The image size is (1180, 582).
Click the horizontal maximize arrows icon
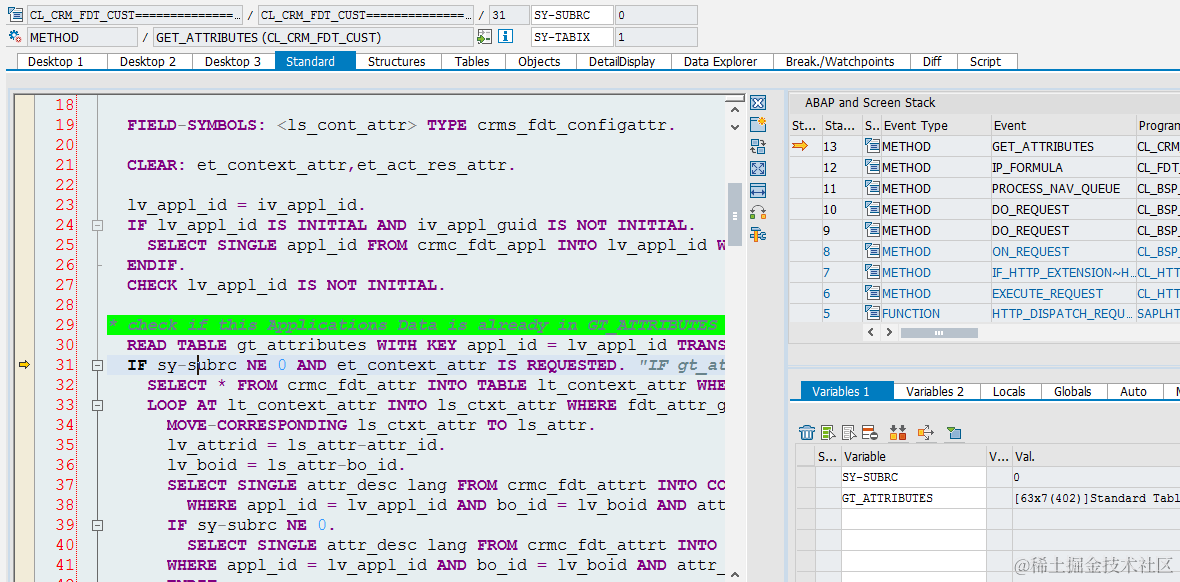pyautogui.click(x=758, y=191)
